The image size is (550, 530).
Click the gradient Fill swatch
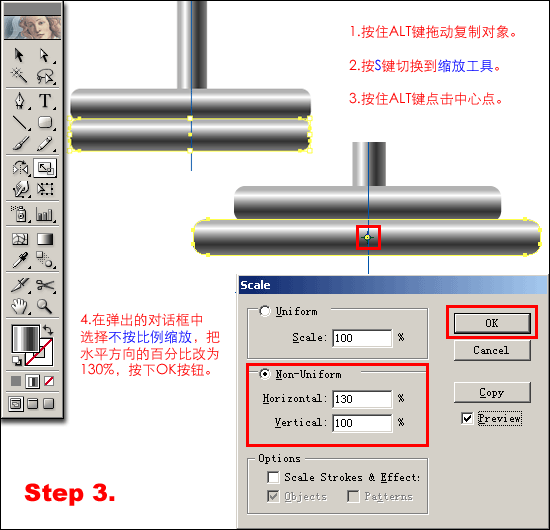(25, 339)
